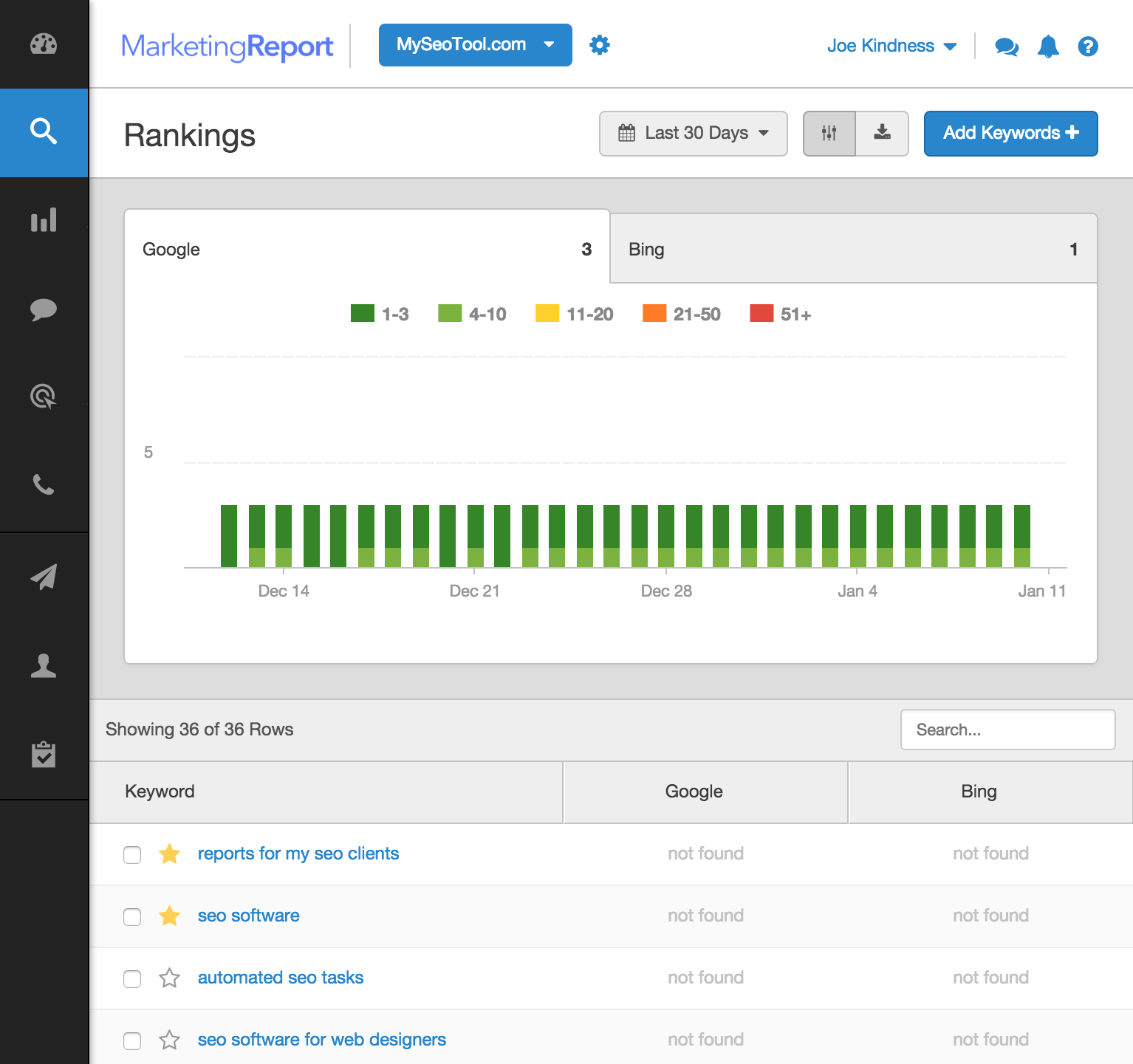Screen dimensions: 1133x1064
Task: Expand the Last 30 Days date range
Action: (x=693, y=134)
